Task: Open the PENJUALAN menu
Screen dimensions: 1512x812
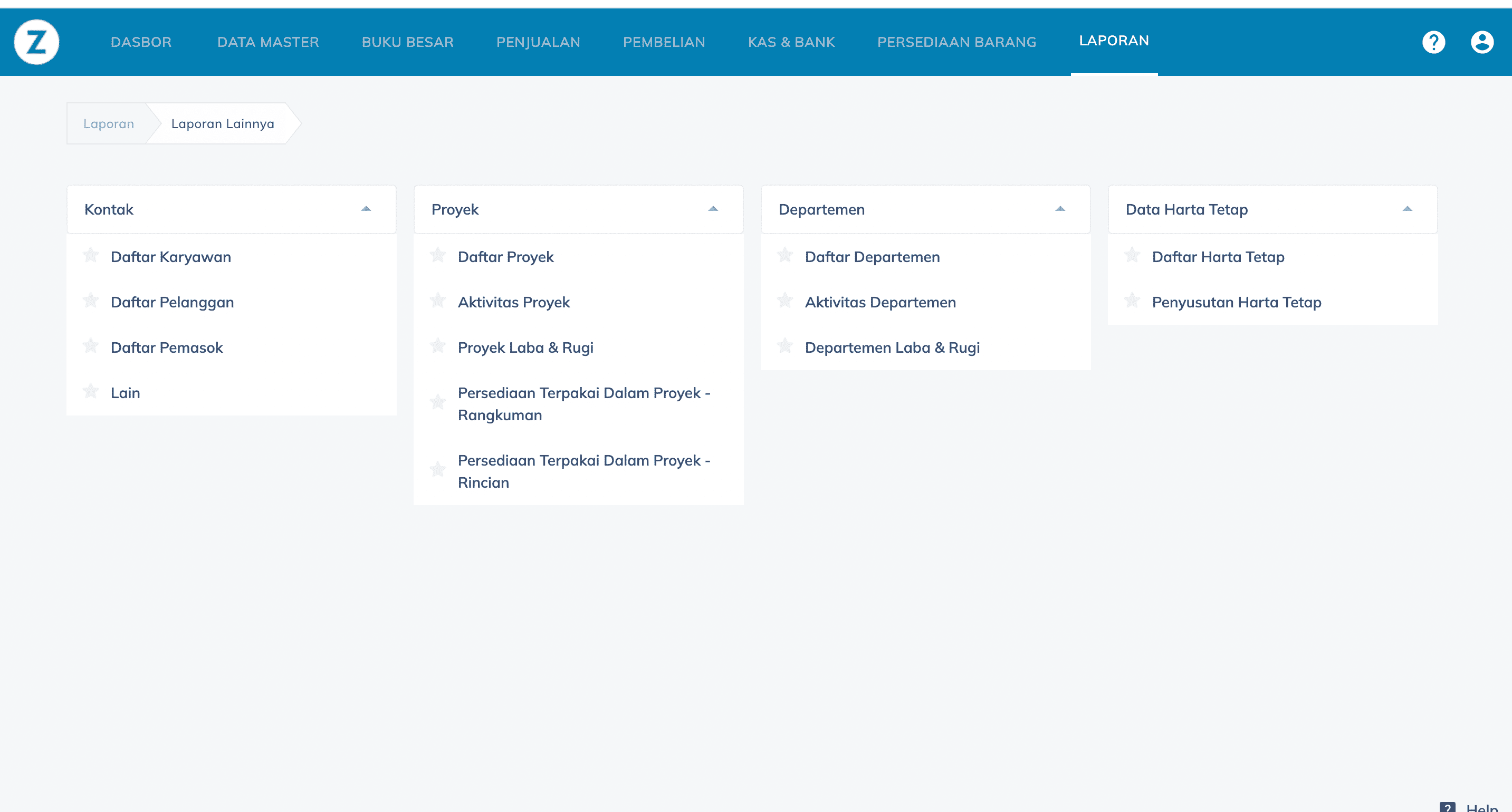Action: pos(538,42)
